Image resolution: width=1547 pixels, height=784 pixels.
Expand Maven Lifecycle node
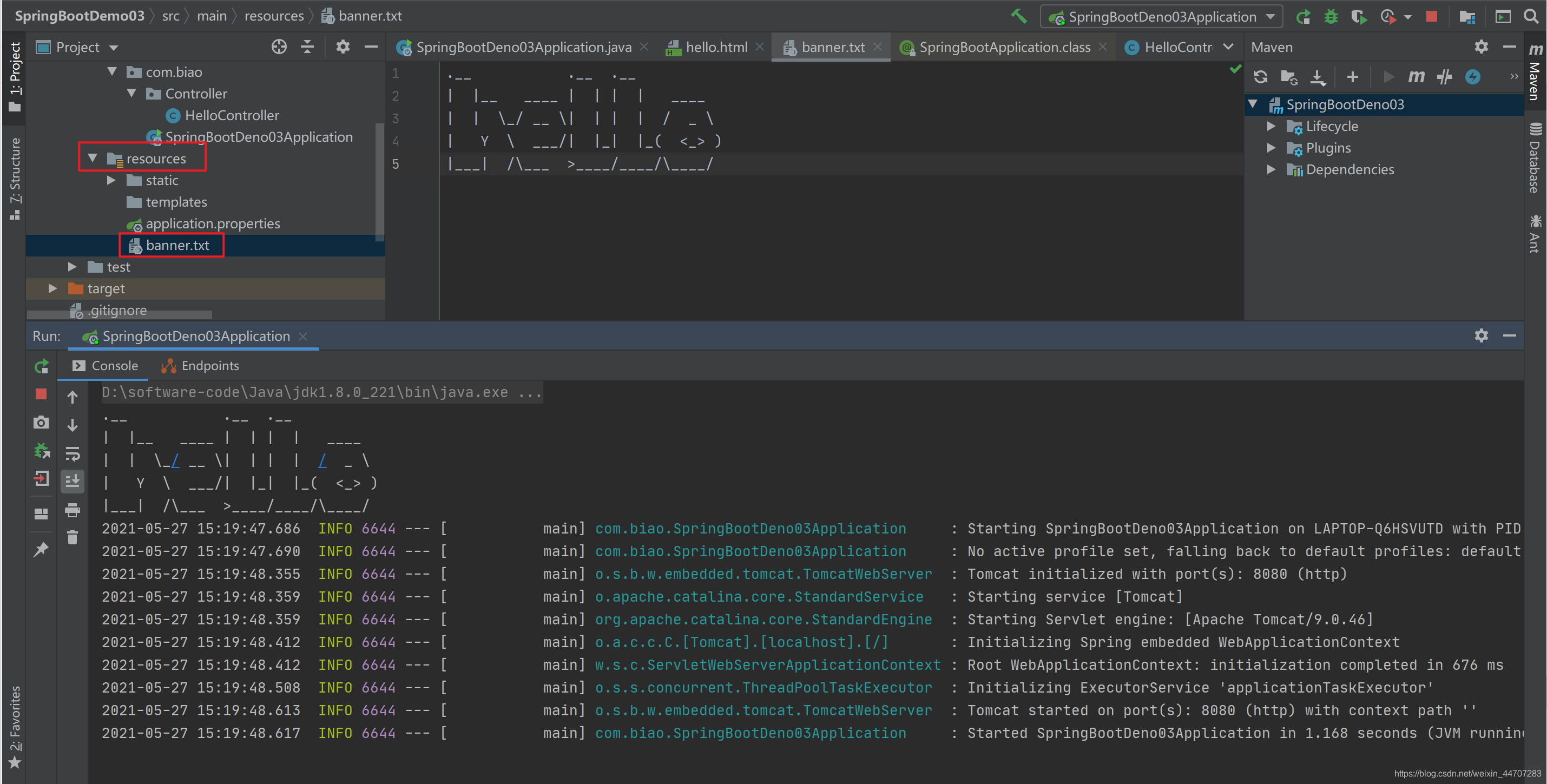(1272, 126)
